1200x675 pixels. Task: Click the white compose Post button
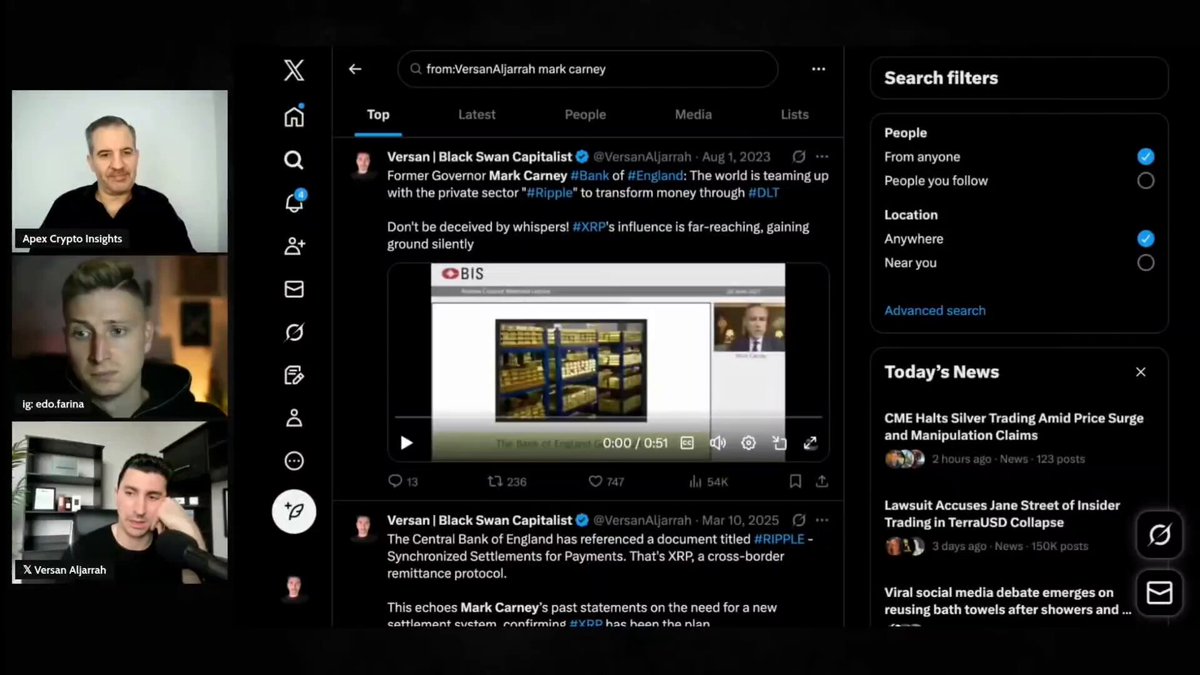(x=294, y=511)
